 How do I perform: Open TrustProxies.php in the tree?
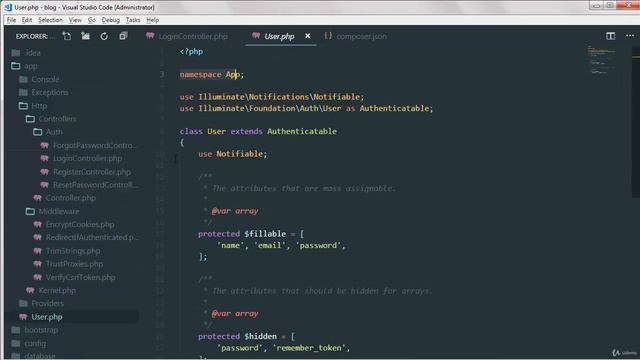point(68,264)
